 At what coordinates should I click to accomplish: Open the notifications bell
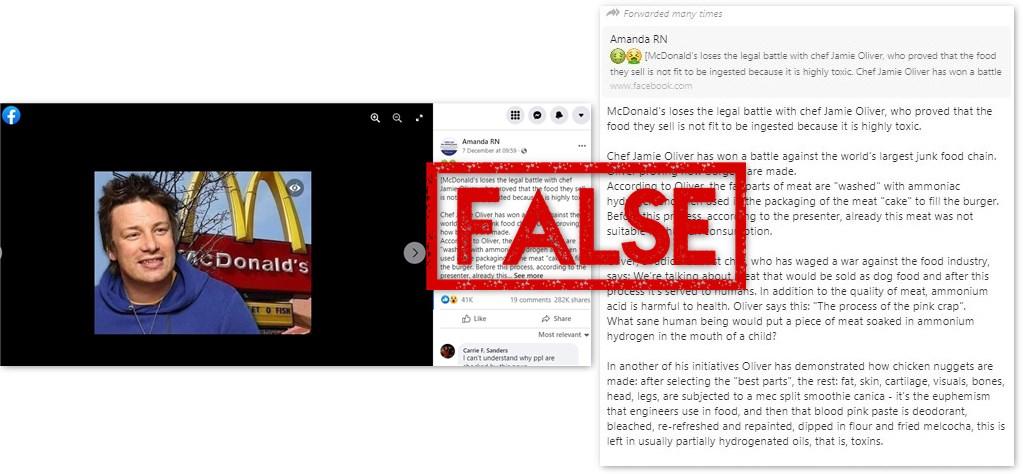(559, 115)
